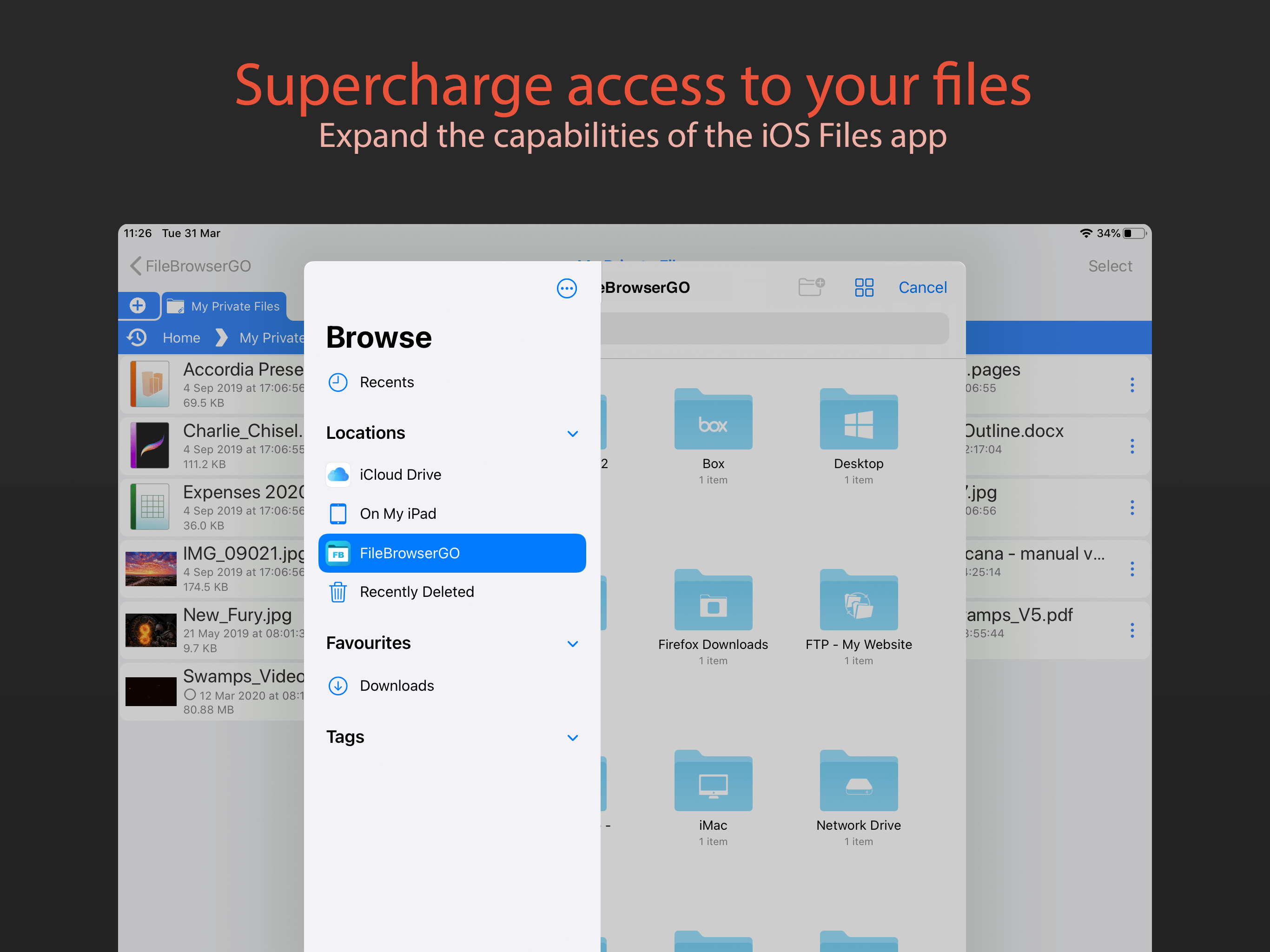
Task: Select iCloud Drive location
Action: click(400, 475)
